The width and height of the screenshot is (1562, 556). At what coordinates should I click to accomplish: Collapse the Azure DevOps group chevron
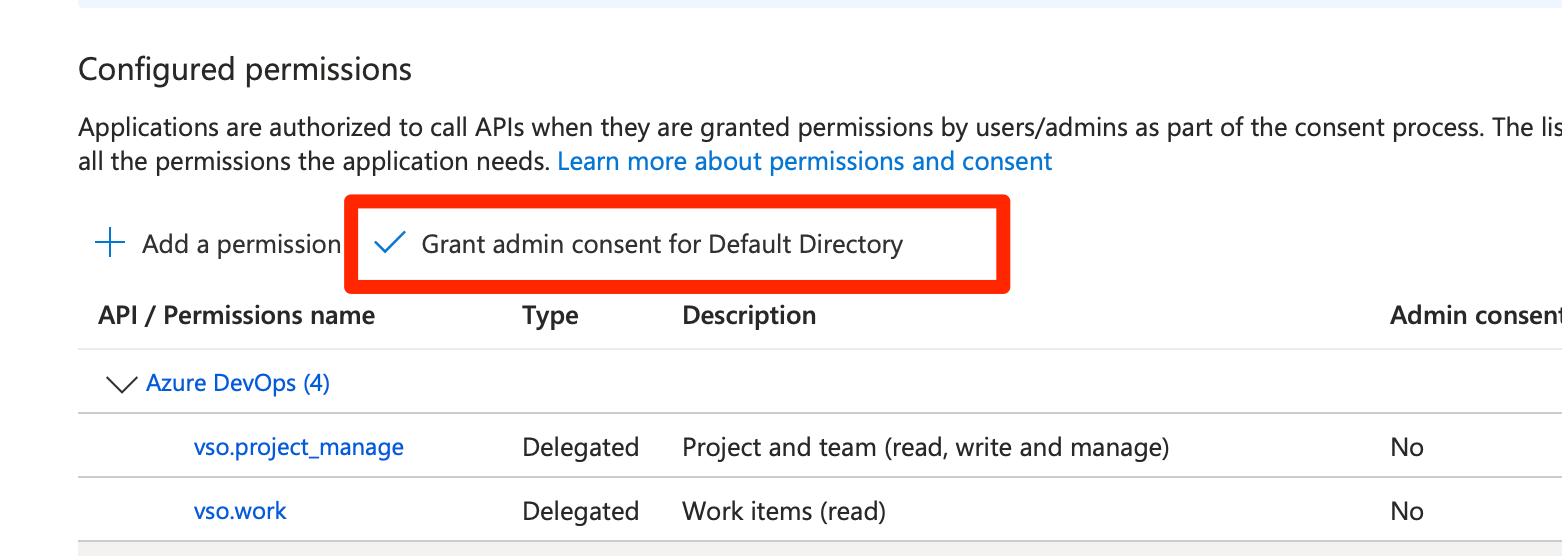pos(122,383)
